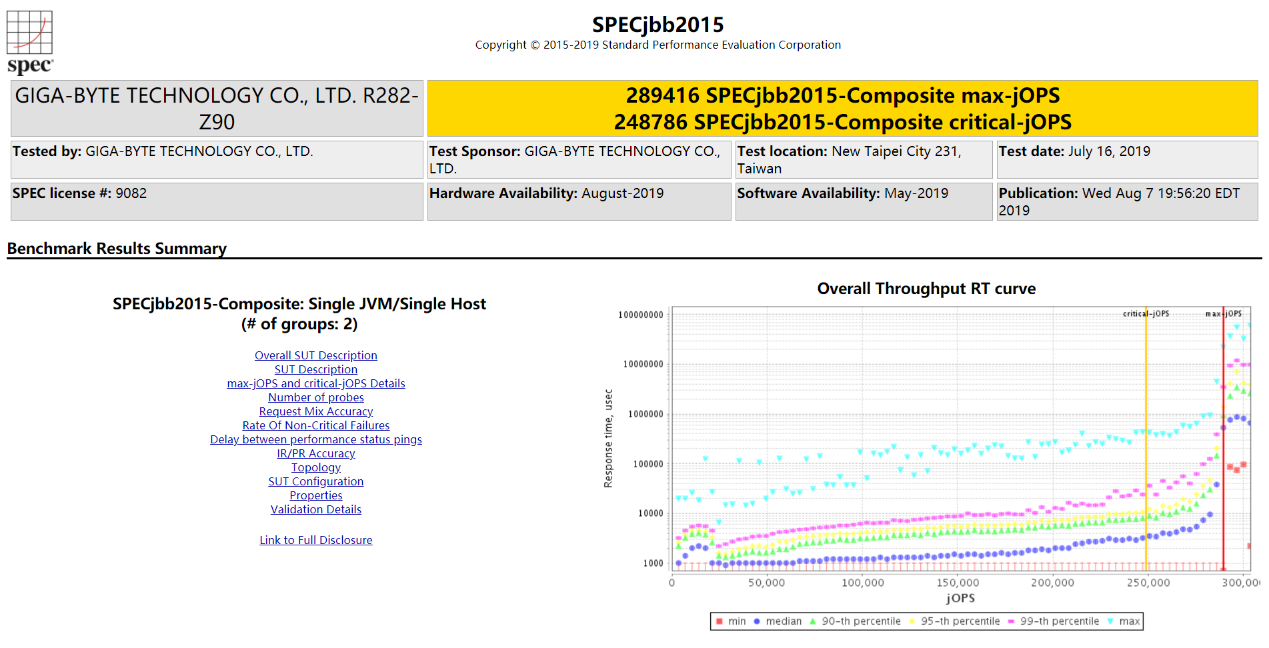Open the Request Mix Accuracy link

pos(316,412)
